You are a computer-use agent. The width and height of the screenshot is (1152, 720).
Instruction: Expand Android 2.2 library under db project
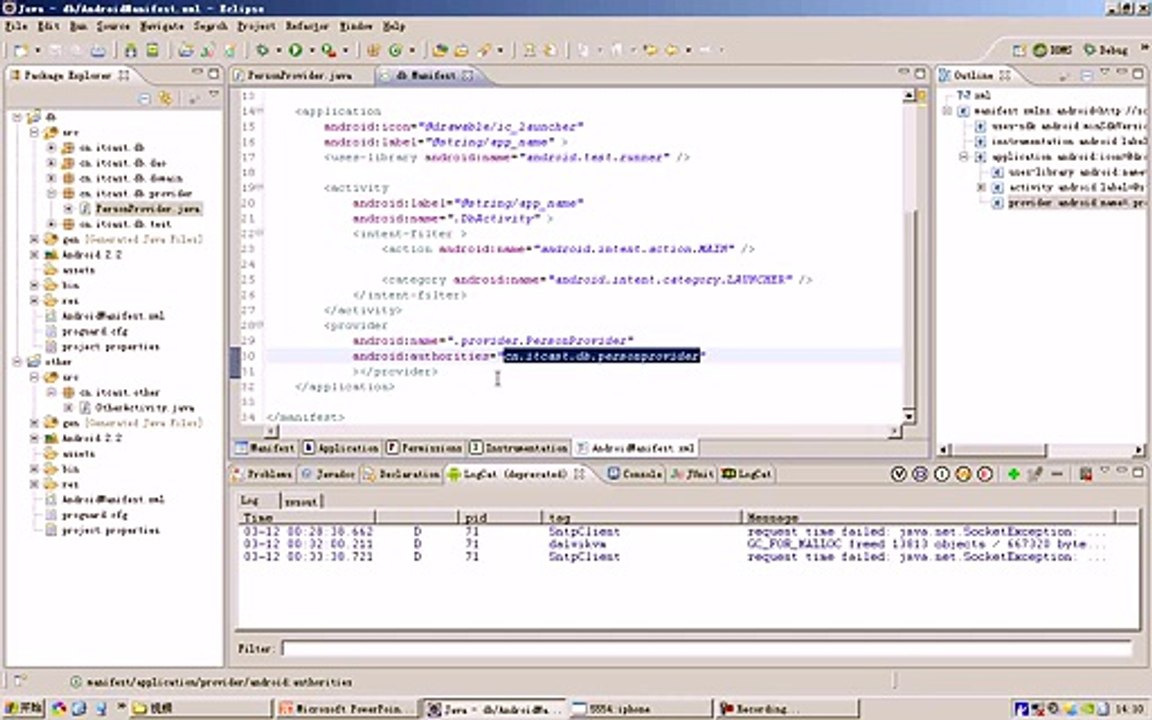tap(34, 255)
